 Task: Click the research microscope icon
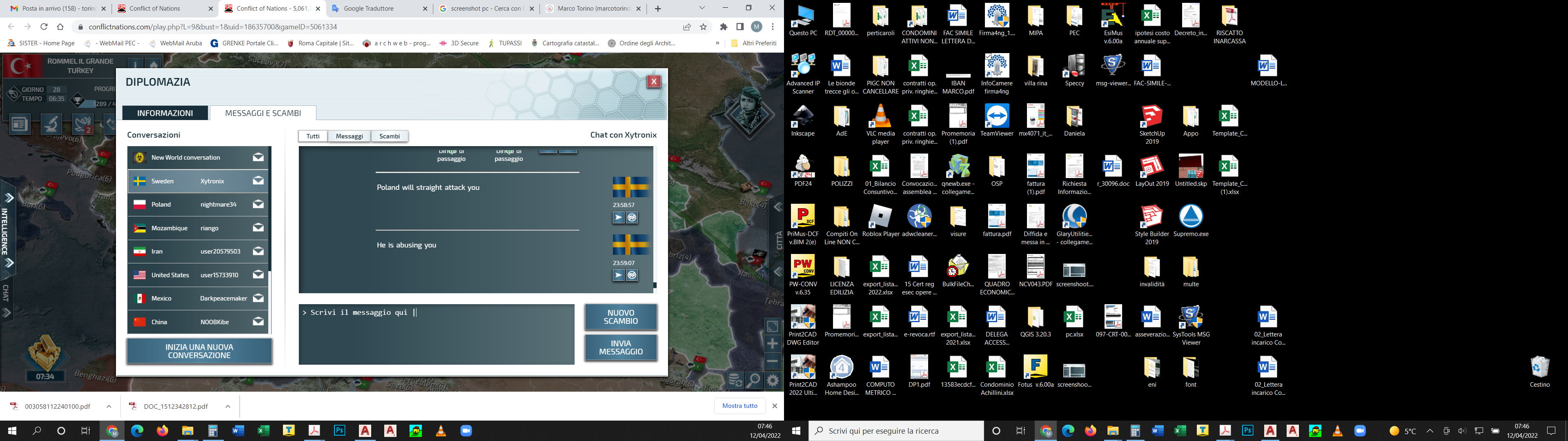click(x=51, y=124)
